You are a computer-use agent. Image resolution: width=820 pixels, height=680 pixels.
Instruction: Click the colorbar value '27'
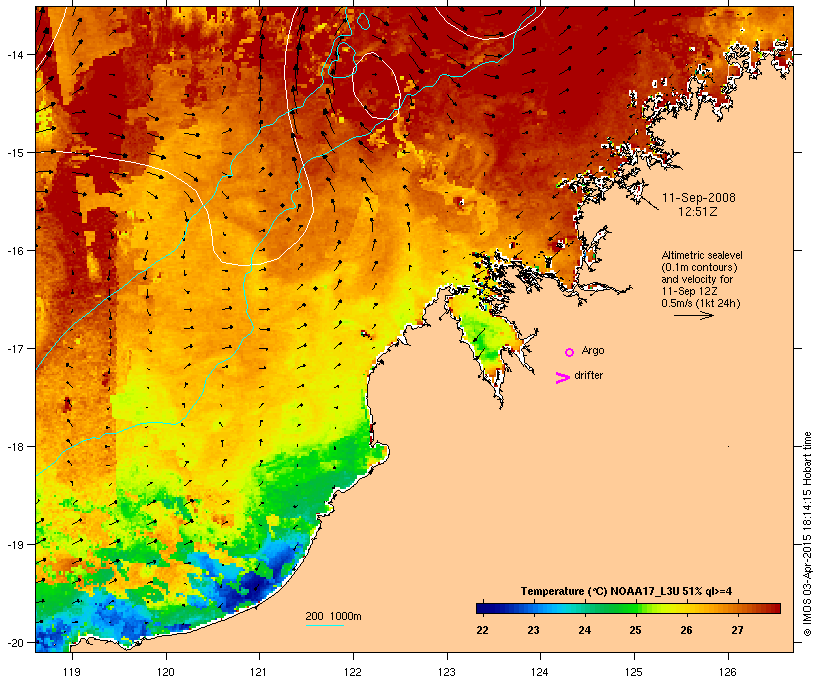click(x=737, y=630)
